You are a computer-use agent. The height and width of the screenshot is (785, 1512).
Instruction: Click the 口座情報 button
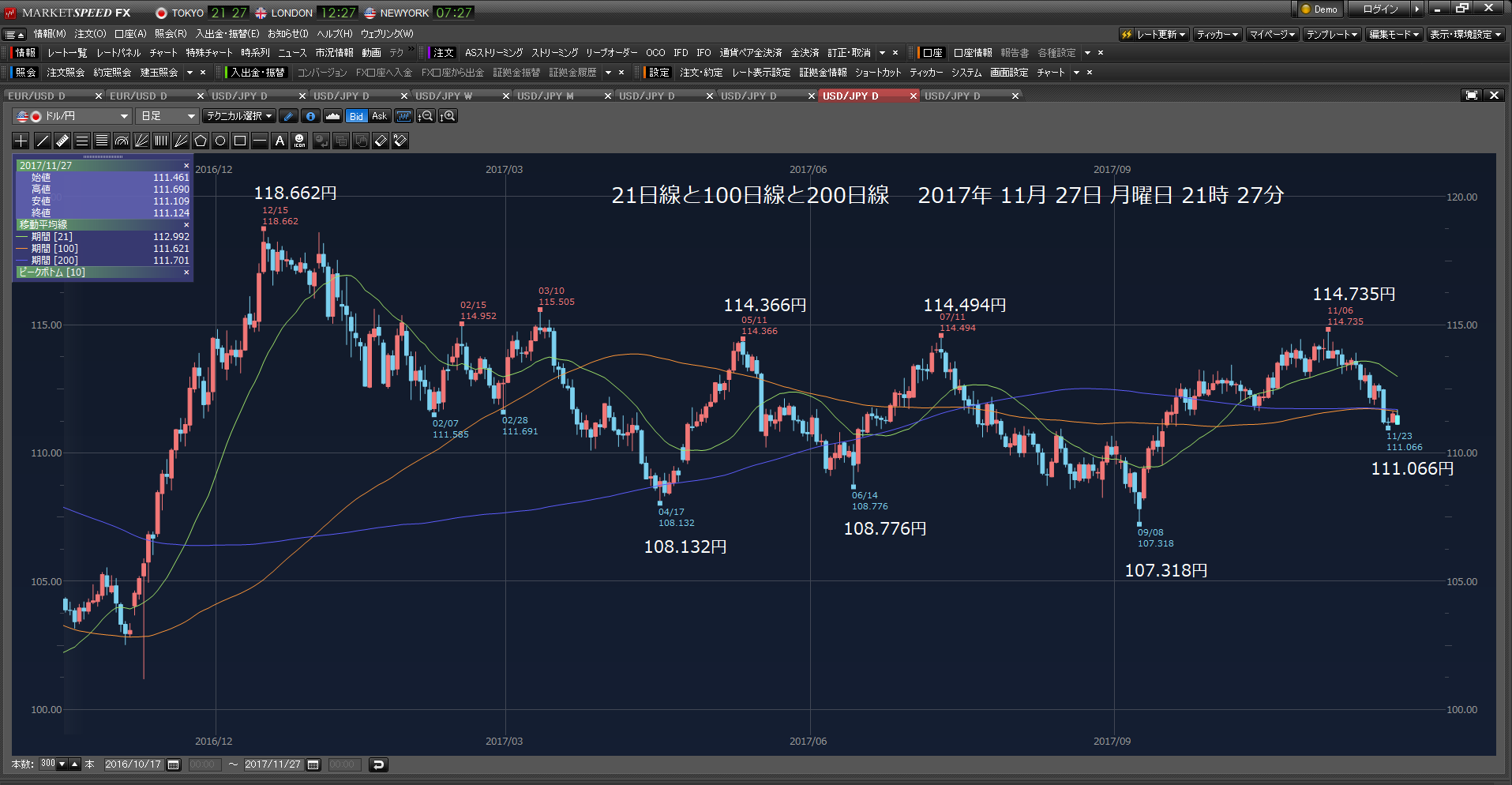[x=973, y=53]
